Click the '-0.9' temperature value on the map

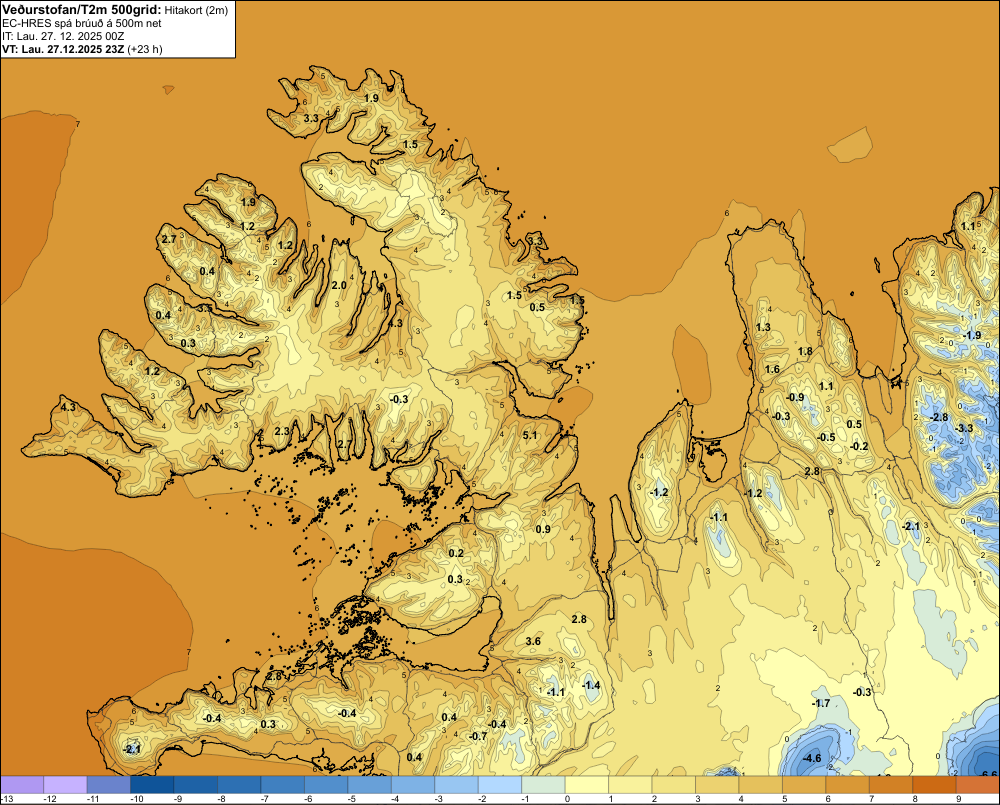[795, 397]
